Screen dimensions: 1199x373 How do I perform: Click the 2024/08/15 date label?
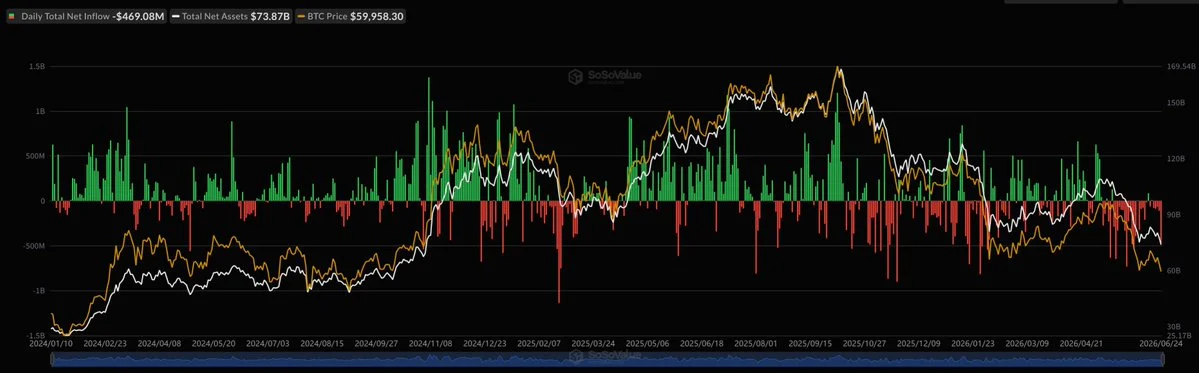click(x=323, y=344)
